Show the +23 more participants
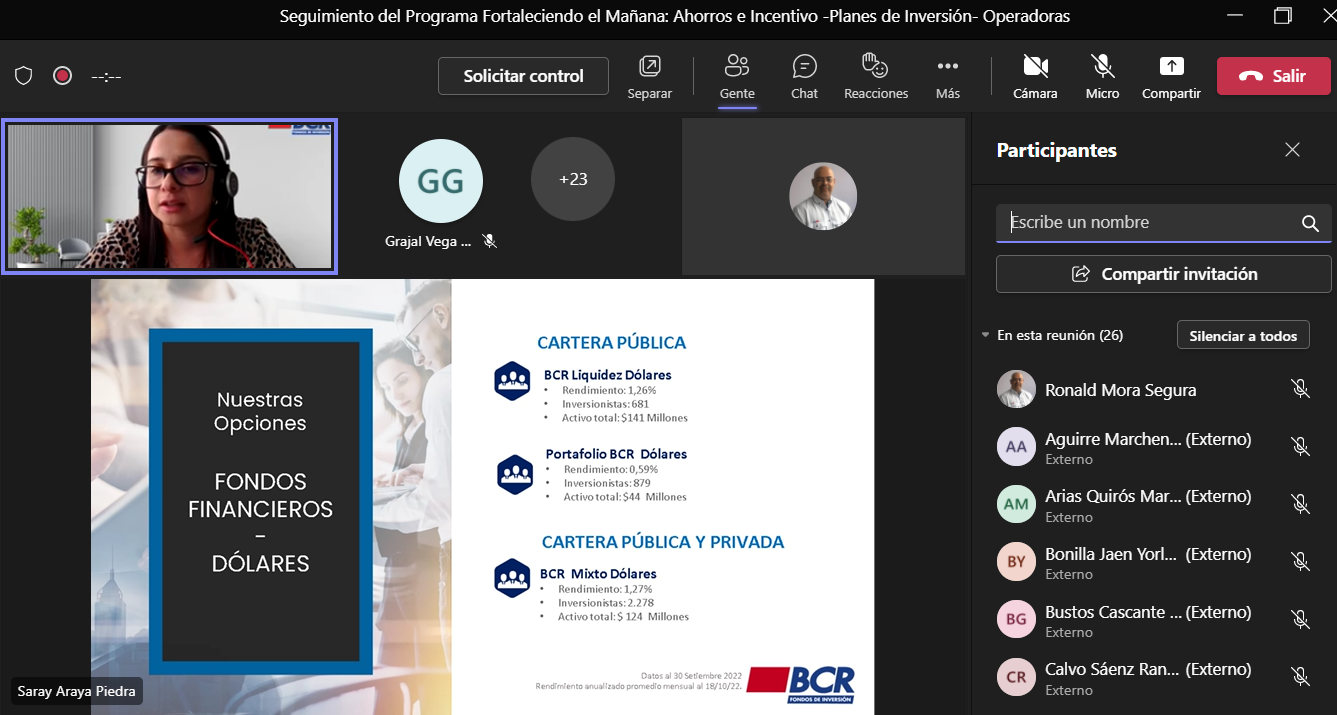This screenshot has width=1337, height=715. click(x=573, y=179)
